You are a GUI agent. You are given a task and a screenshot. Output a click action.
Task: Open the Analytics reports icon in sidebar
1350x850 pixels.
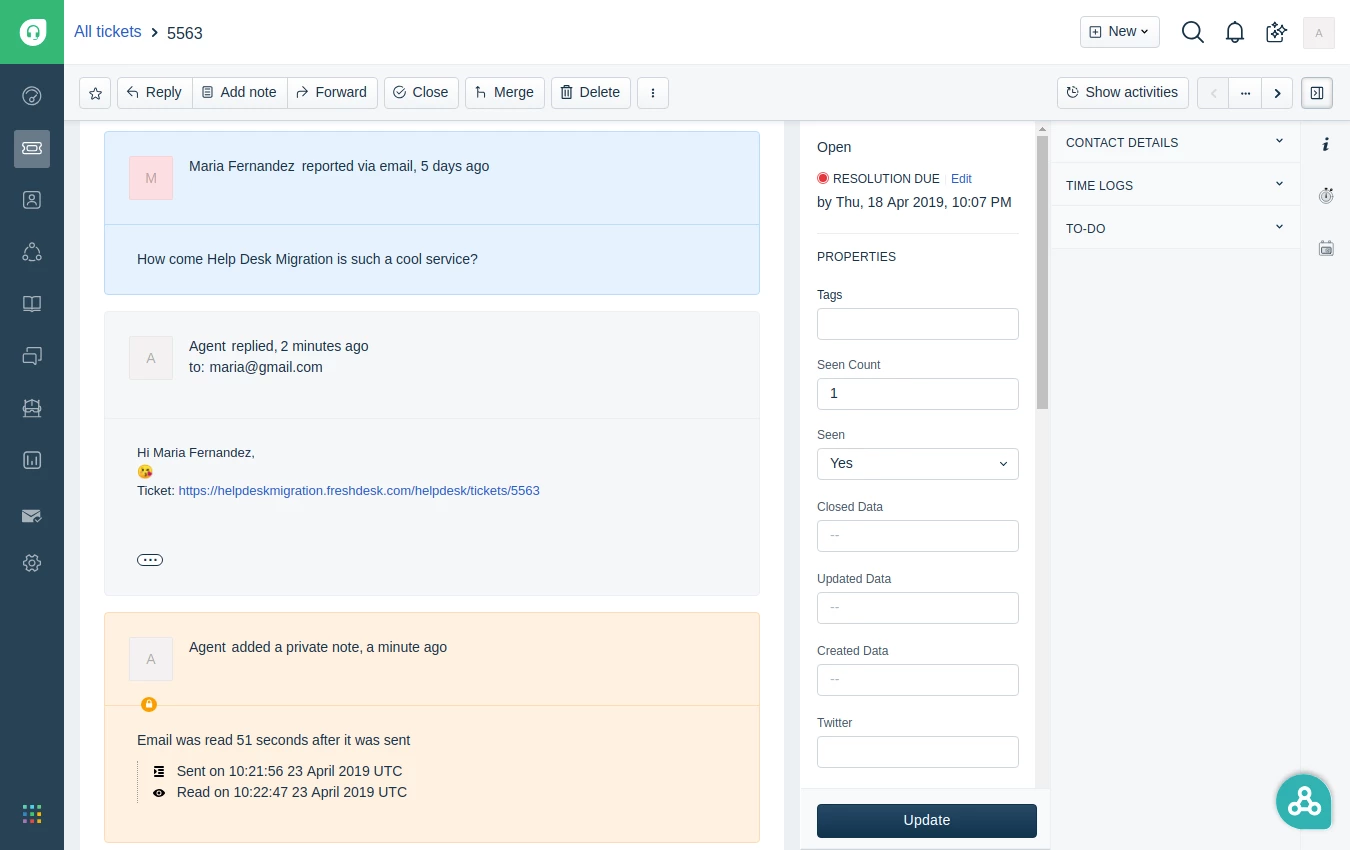(x=32, y=460)
